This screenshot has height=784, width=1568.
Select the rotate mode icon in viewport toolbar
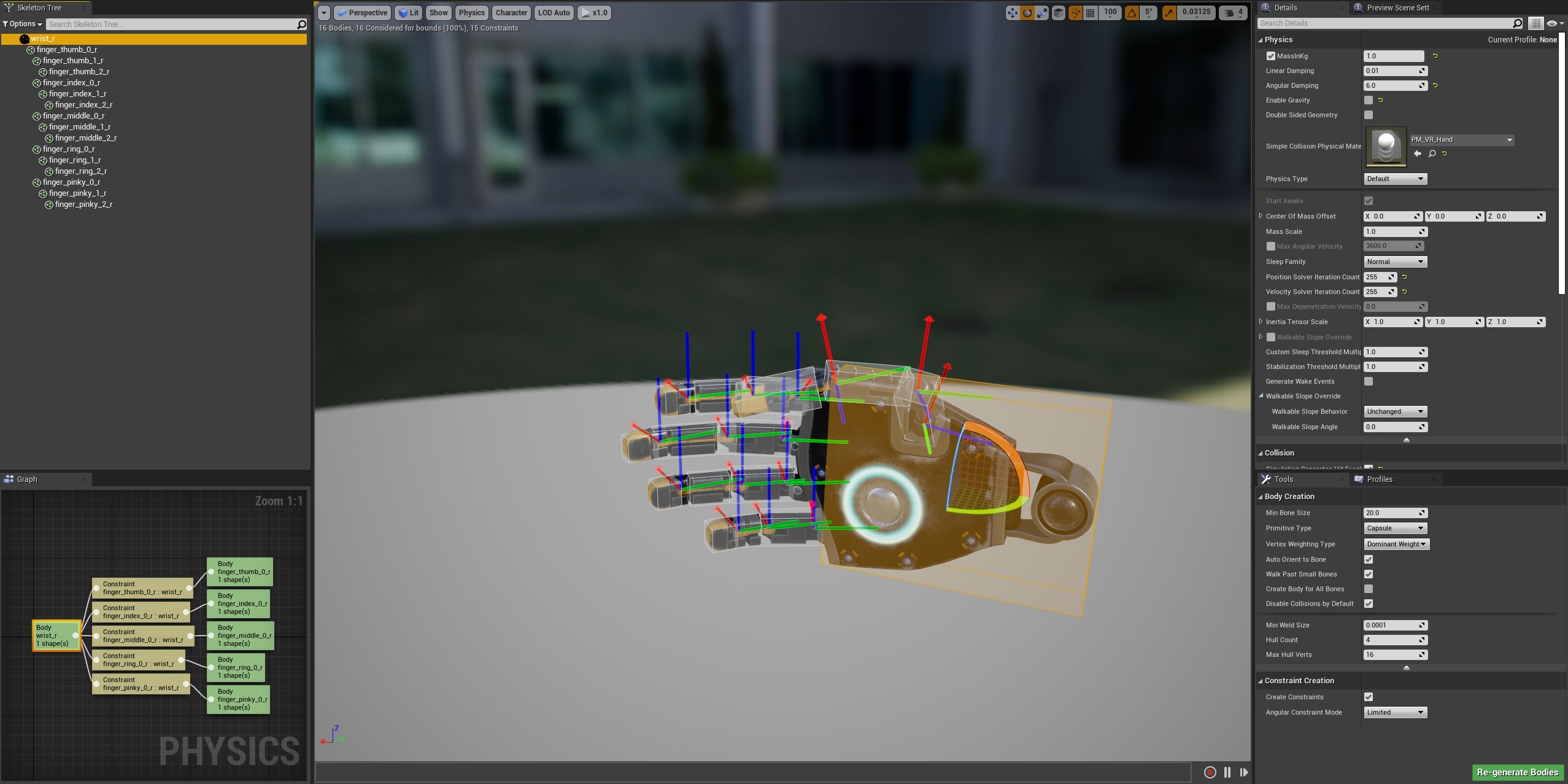1027,13
